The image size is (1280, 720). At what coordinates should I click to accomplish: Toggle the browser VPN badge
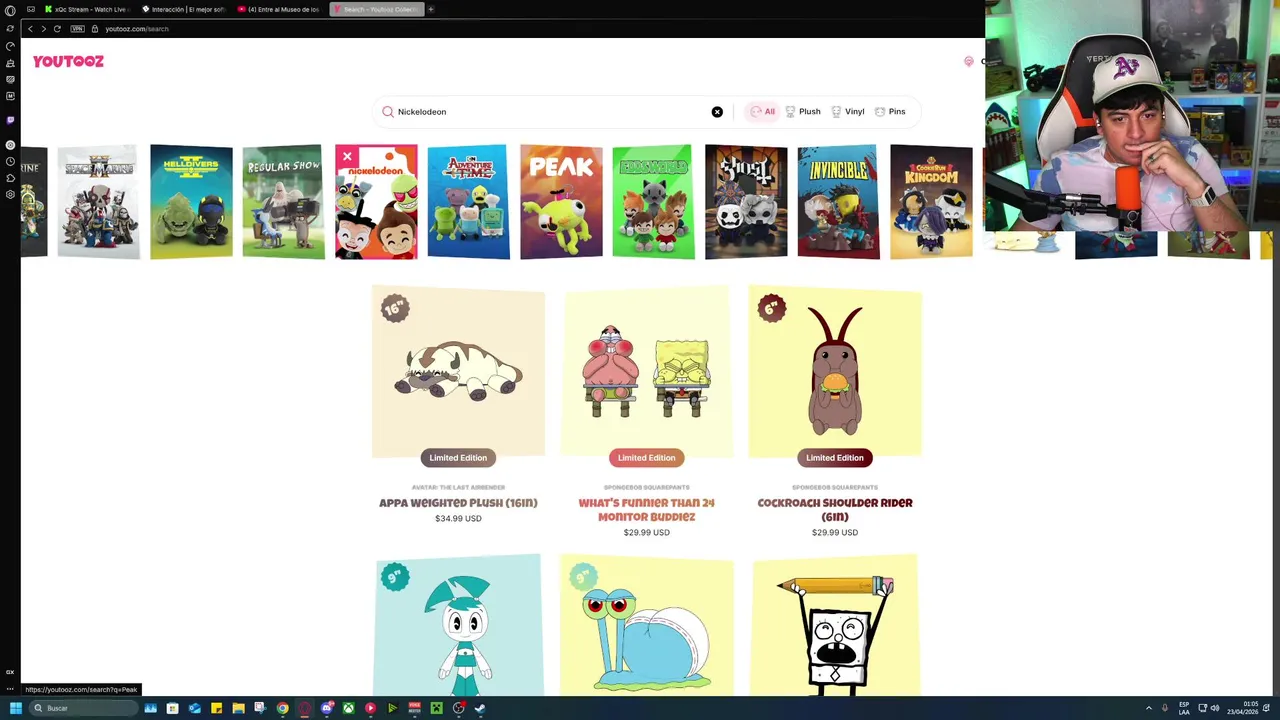tap(77, 29)
